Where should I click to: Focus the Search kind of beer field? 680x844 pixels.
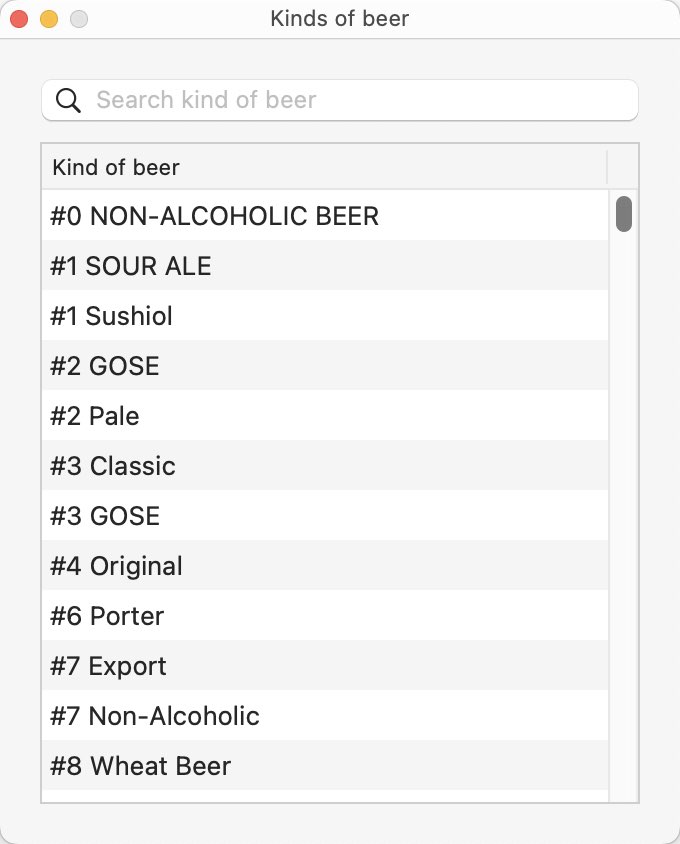(x=340, y=100)
